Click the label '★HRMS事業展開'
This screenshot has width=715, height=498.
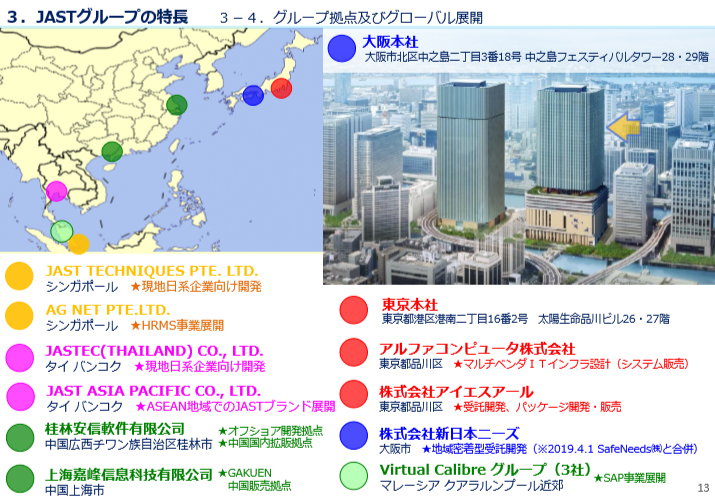[x=177, y=325]
